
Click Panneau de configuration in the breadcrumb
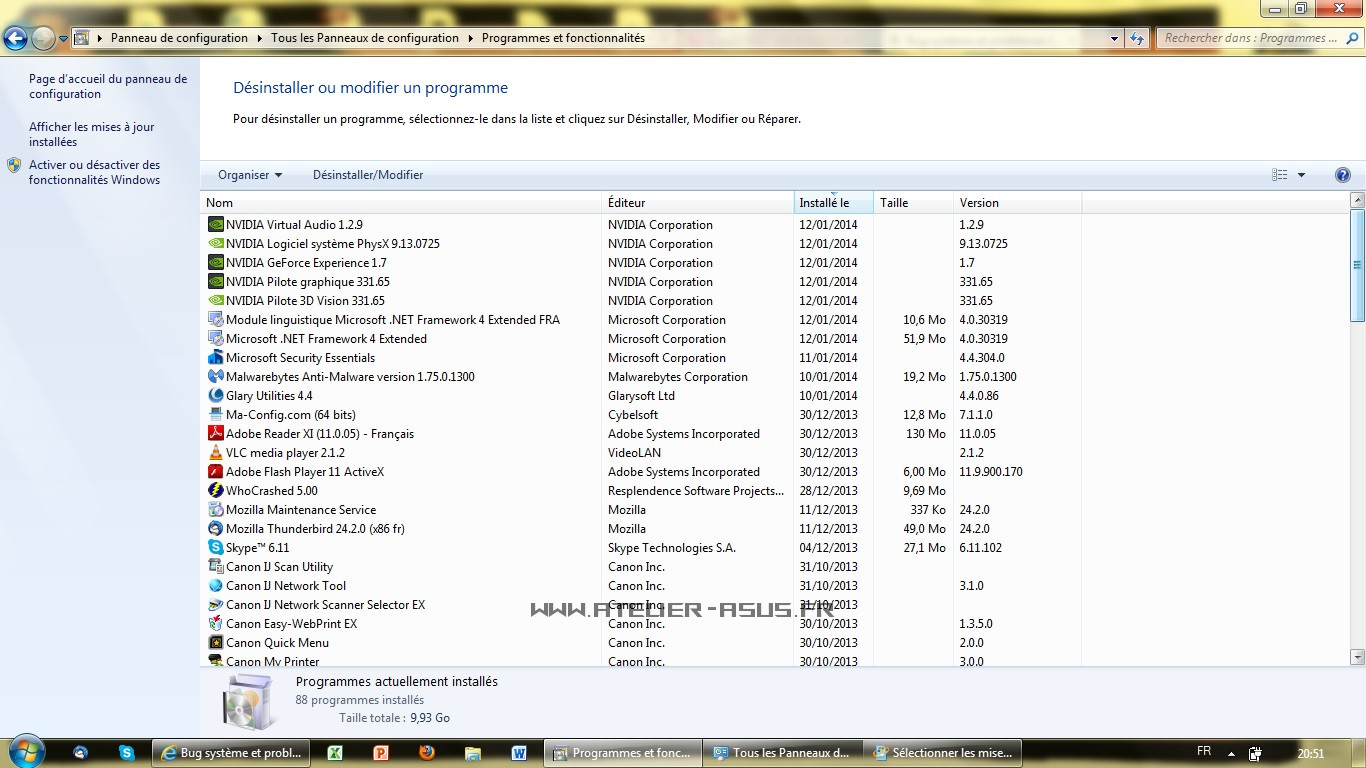179,37
